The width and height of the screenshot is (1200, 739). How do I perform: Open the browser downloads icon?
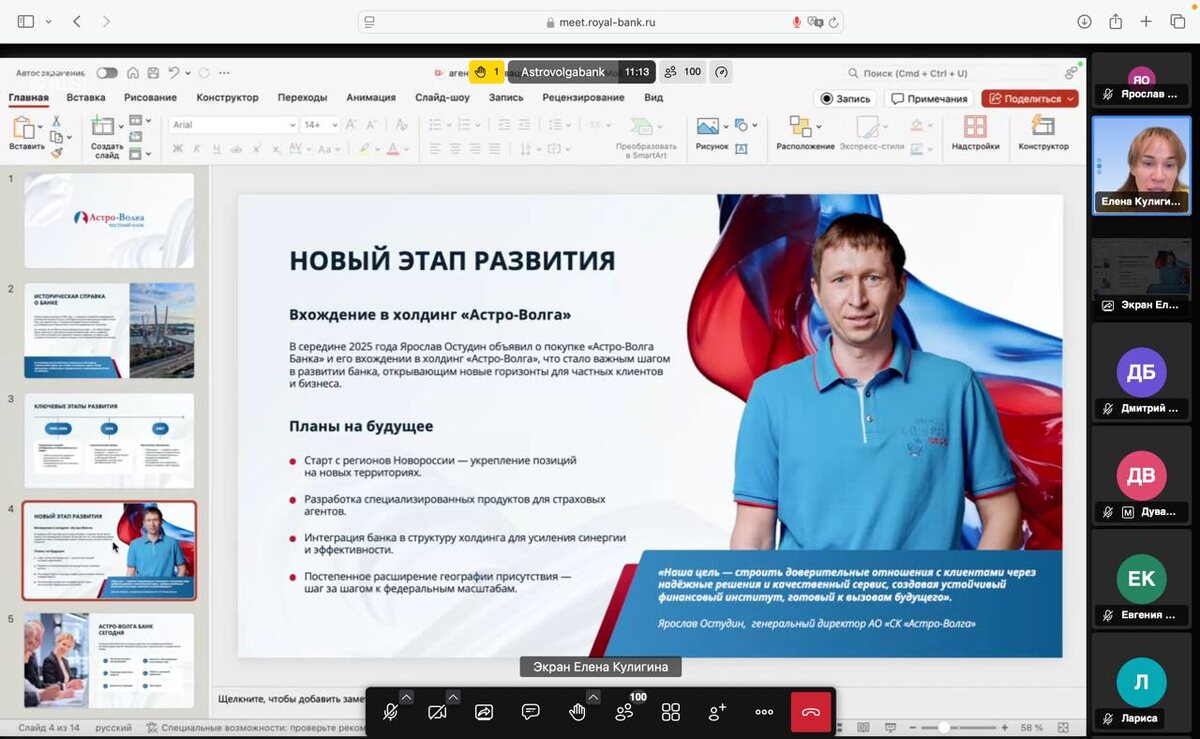[x=1084, y=21]
